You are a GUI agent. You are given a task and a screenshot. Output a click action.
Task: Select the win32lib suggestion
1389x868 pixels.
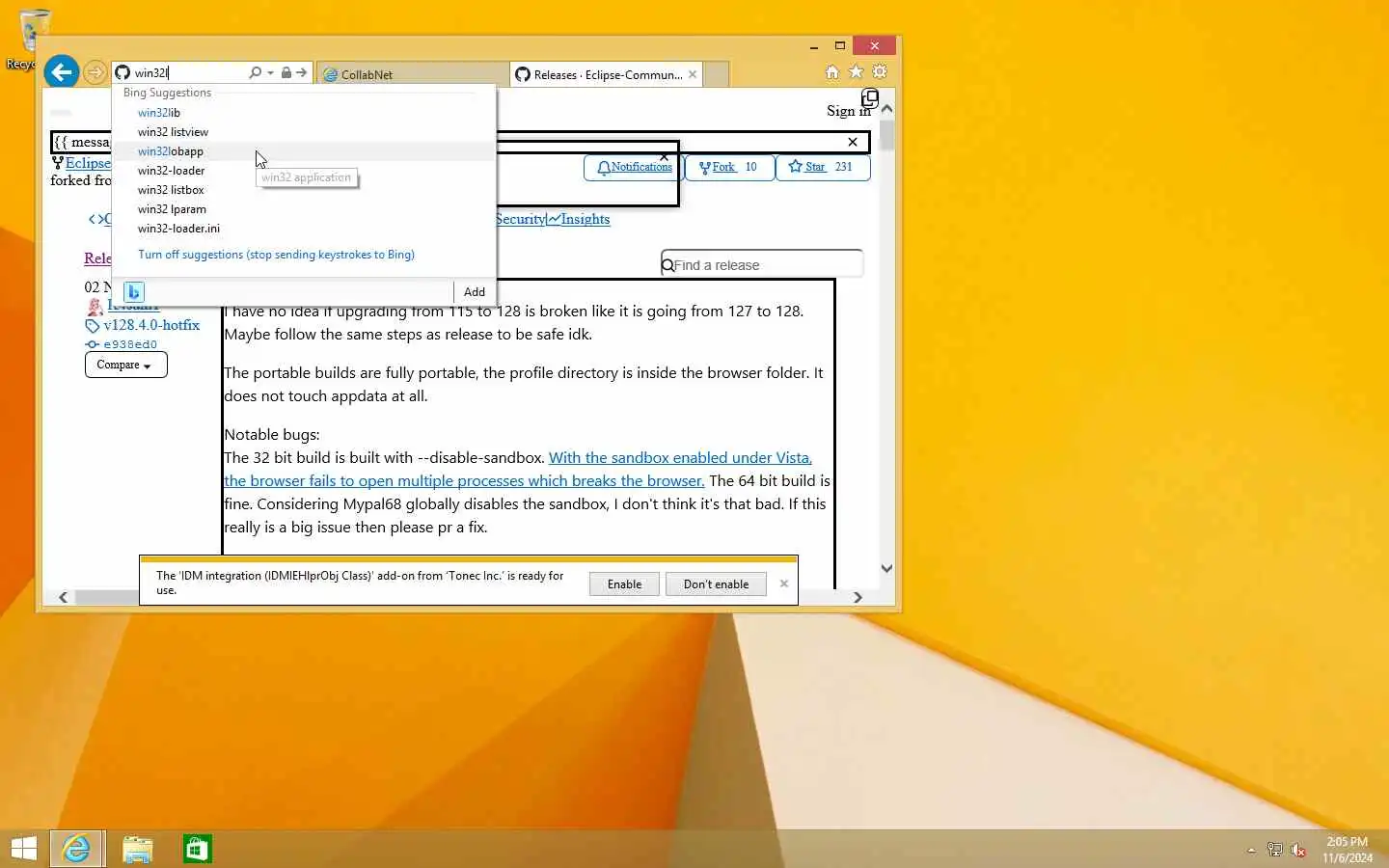pyautogui.click(x=304, y=113)
